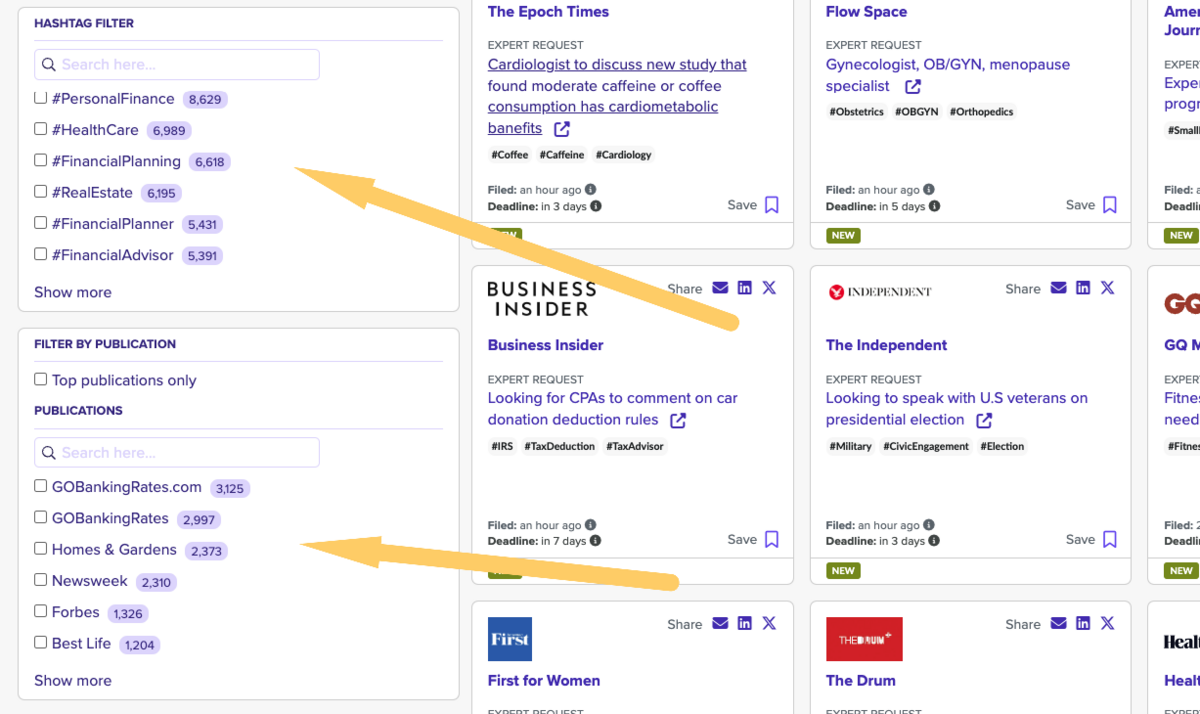
Task: Select the GOBankingRates publication without .com
Action: tap(41, 517)
